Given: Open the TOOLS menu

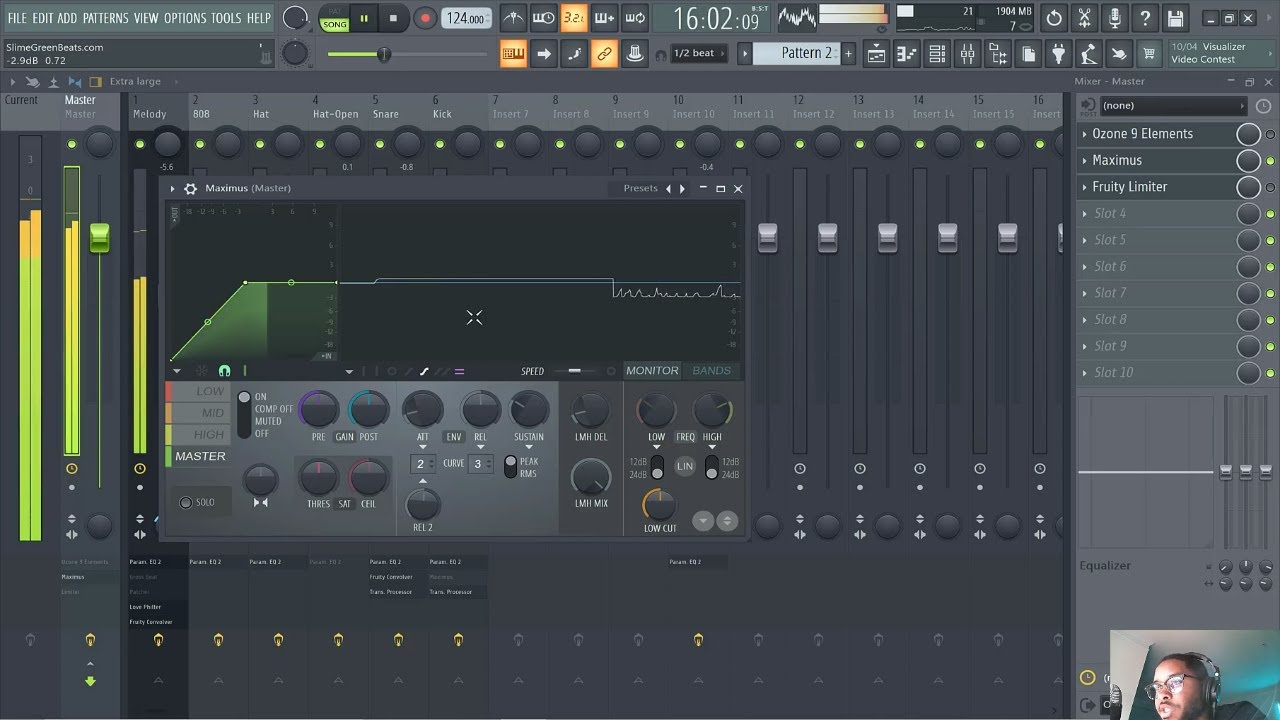Looking at the screenshot, I should pos(226,18).
